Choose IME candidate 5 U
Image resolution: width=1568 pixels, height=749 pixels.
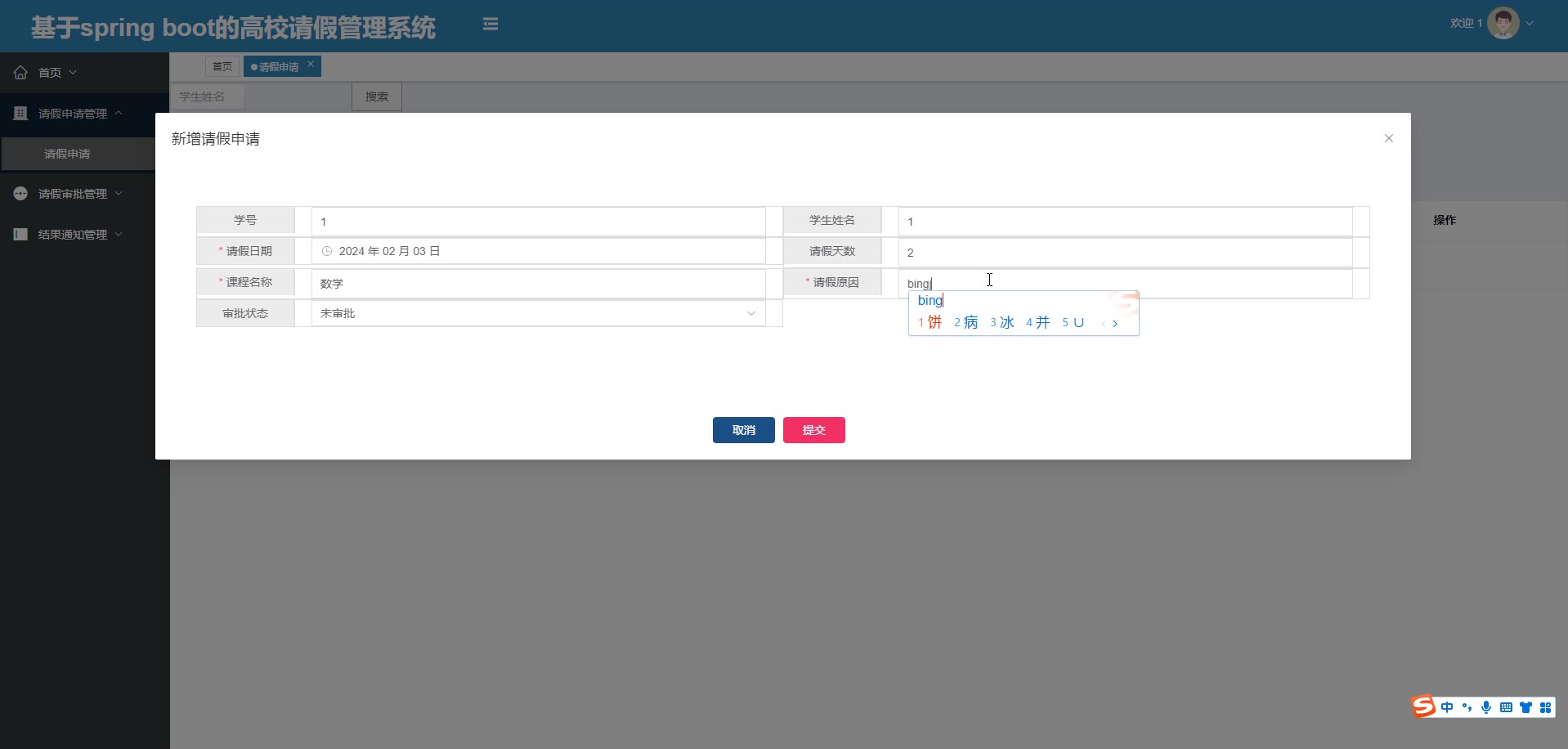coord(1073,322)
